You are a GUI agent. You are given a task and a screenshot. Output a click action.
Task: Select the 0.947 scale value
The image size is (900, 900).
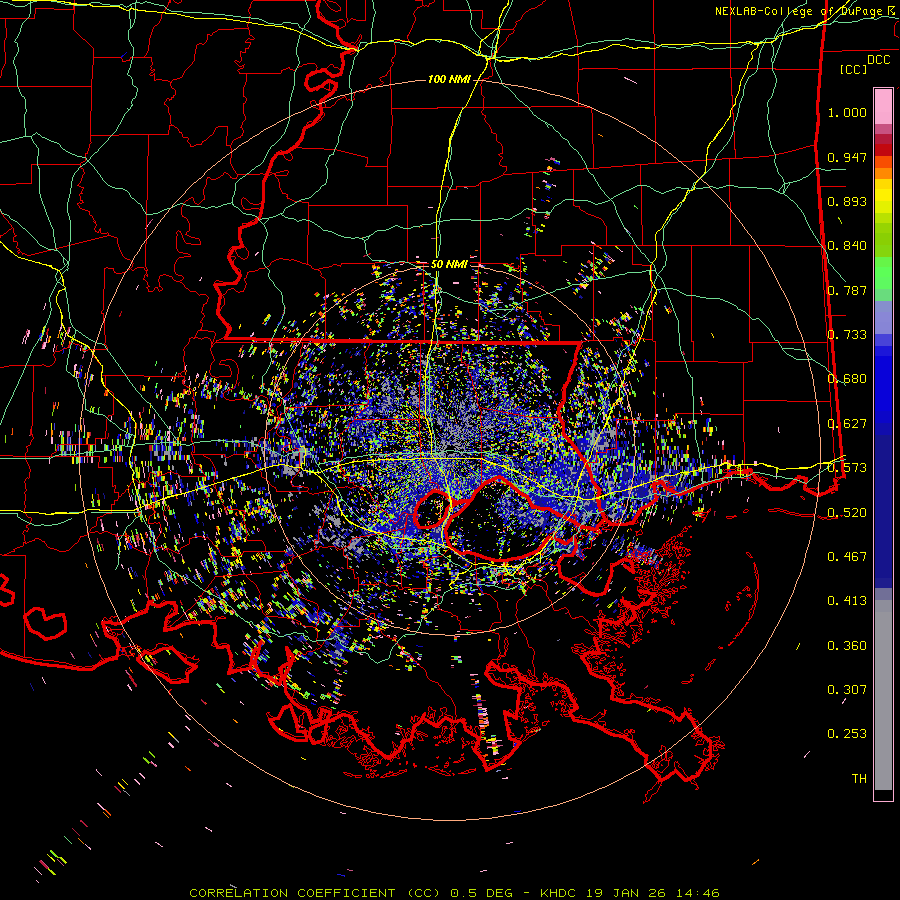coord(847,157)
